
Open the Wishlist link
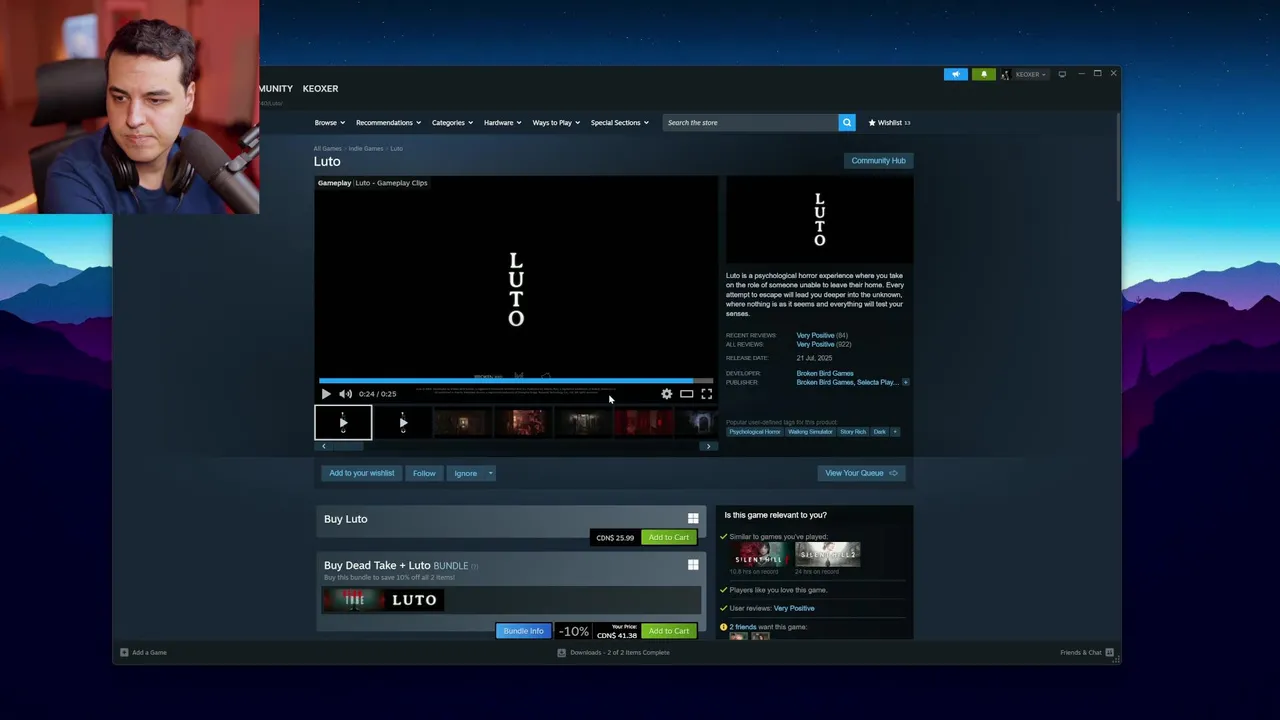tap(889, 122)
